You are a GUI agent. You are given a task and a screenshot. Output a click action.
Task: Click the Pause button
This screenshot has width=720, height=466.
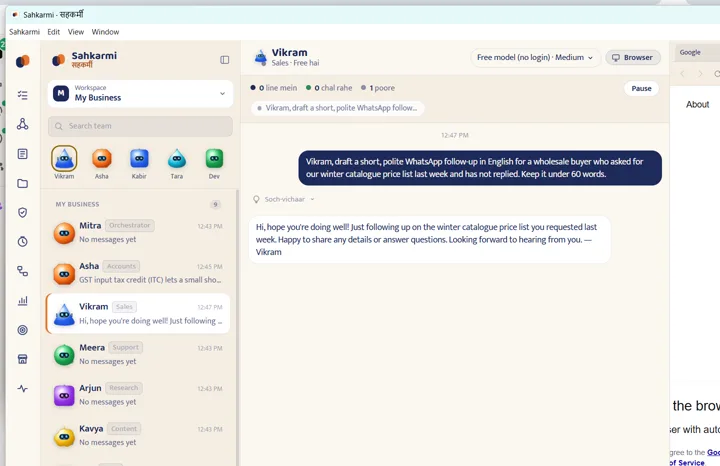pyautogui.click(x=641, y=88)
